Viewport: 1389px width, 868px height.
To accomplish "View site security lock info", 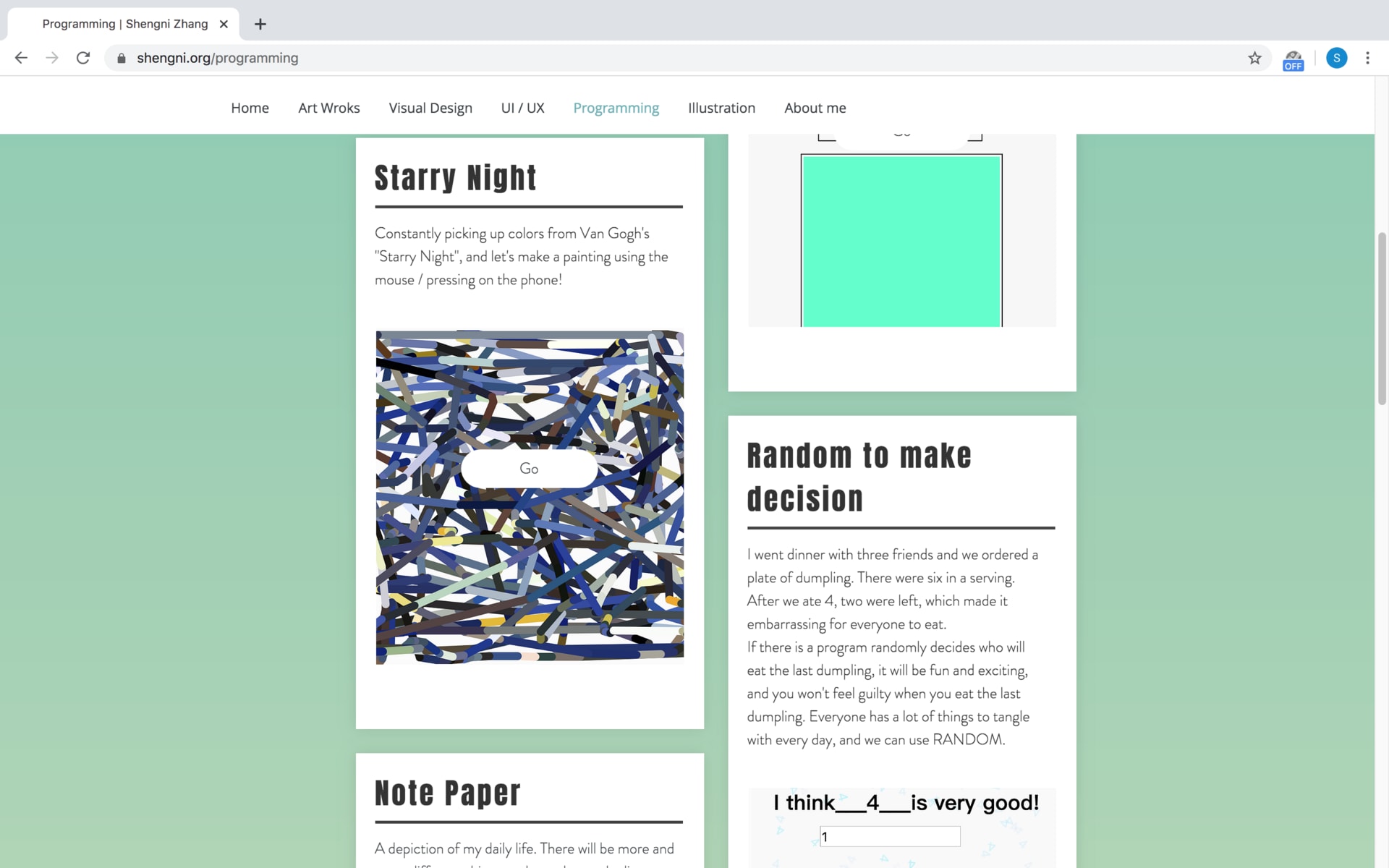I will [x=122, y=58].
